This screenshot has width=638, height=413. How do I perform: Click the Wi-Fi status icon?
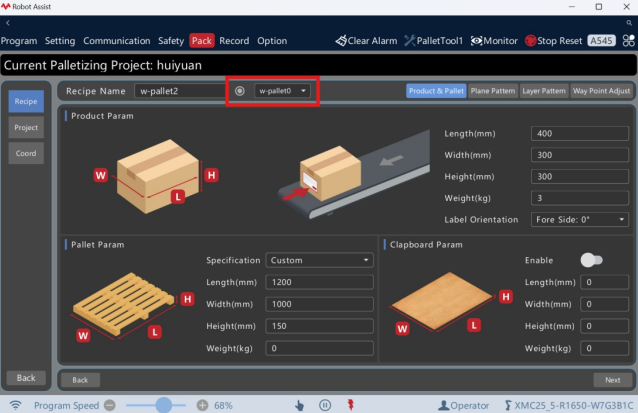[x=15, y=405]
